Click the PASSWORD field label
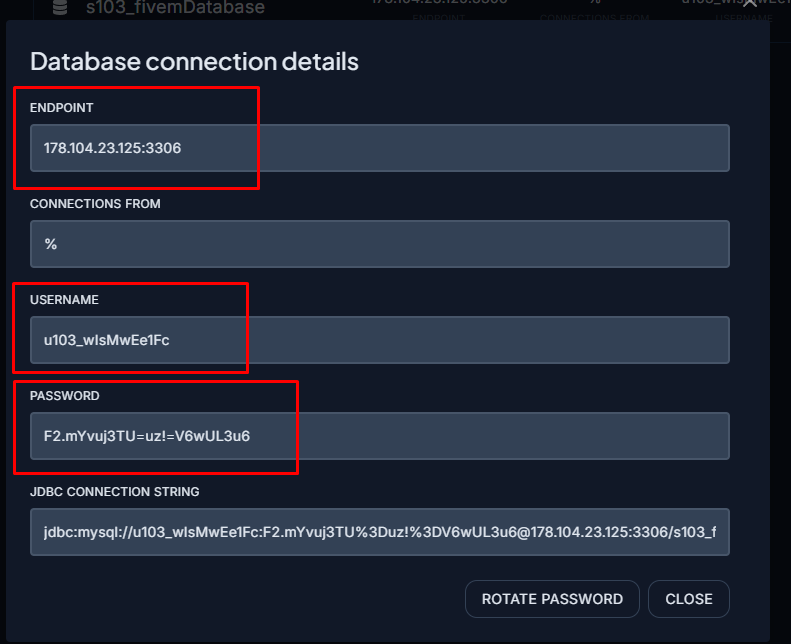The height and width of the screenshot is (644, 791). pos(64,396)
